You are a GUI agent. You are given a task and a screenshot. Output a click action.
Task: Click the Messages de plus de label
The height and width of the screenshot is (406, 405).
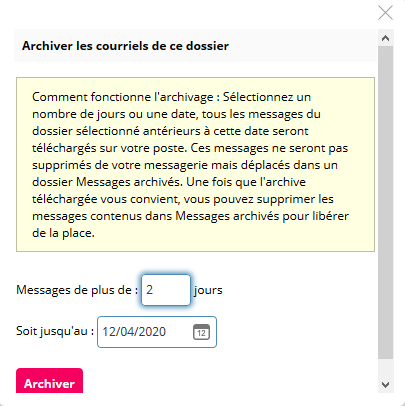pyautogui.click(x=77, y=290)
